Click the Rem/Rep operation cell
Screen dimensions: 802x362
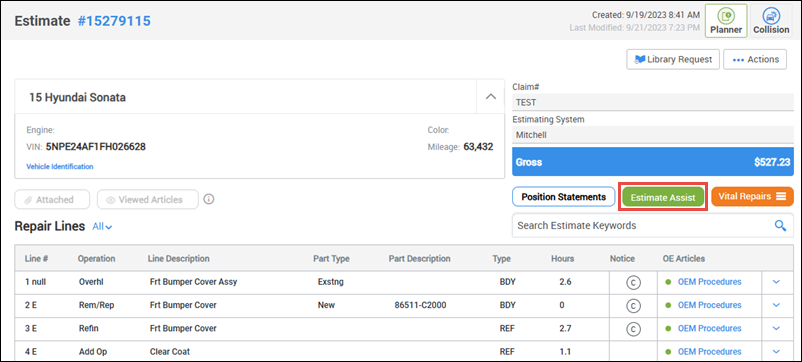(x=97, y=305)
